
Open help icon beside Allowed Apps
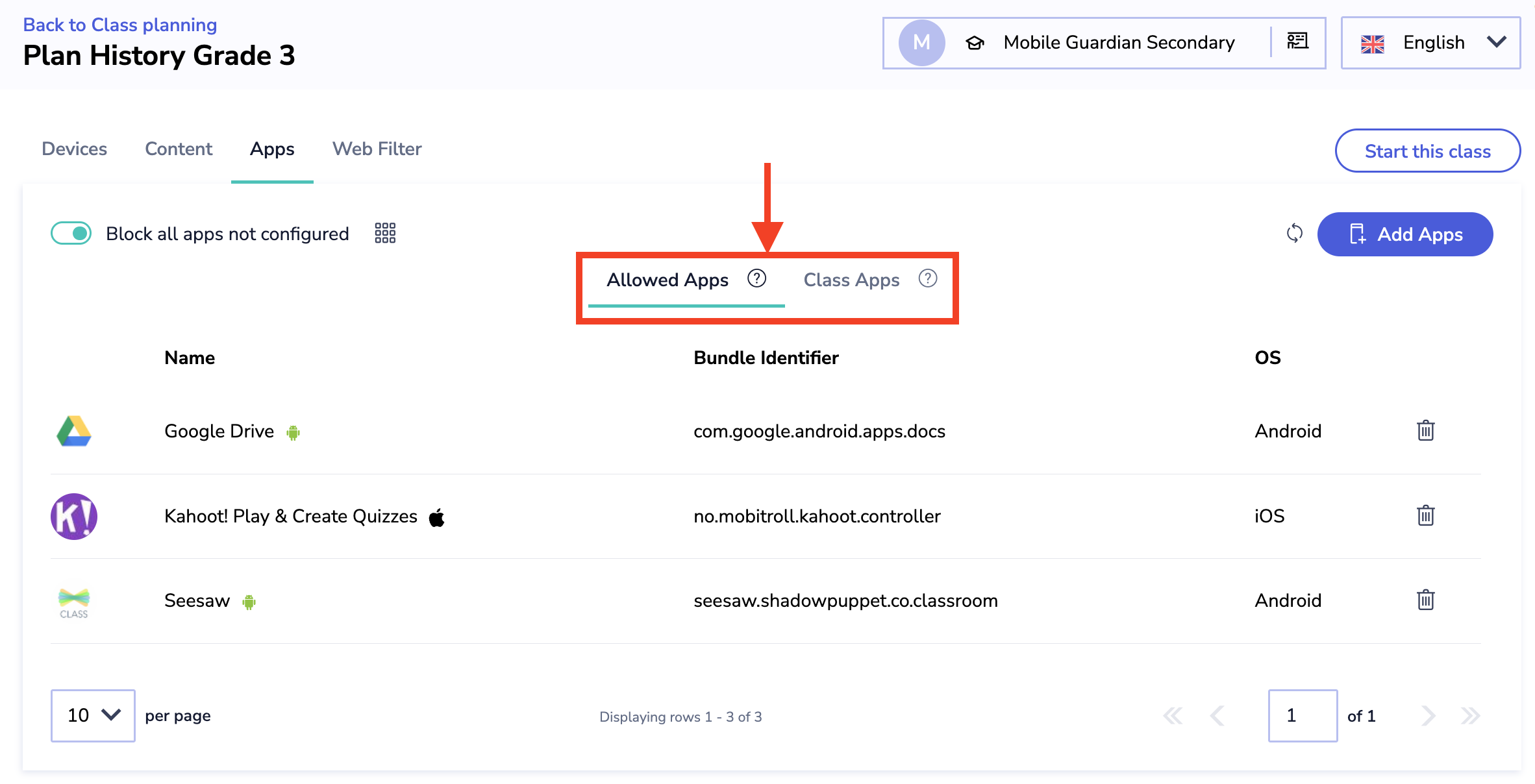coord(756,278)
